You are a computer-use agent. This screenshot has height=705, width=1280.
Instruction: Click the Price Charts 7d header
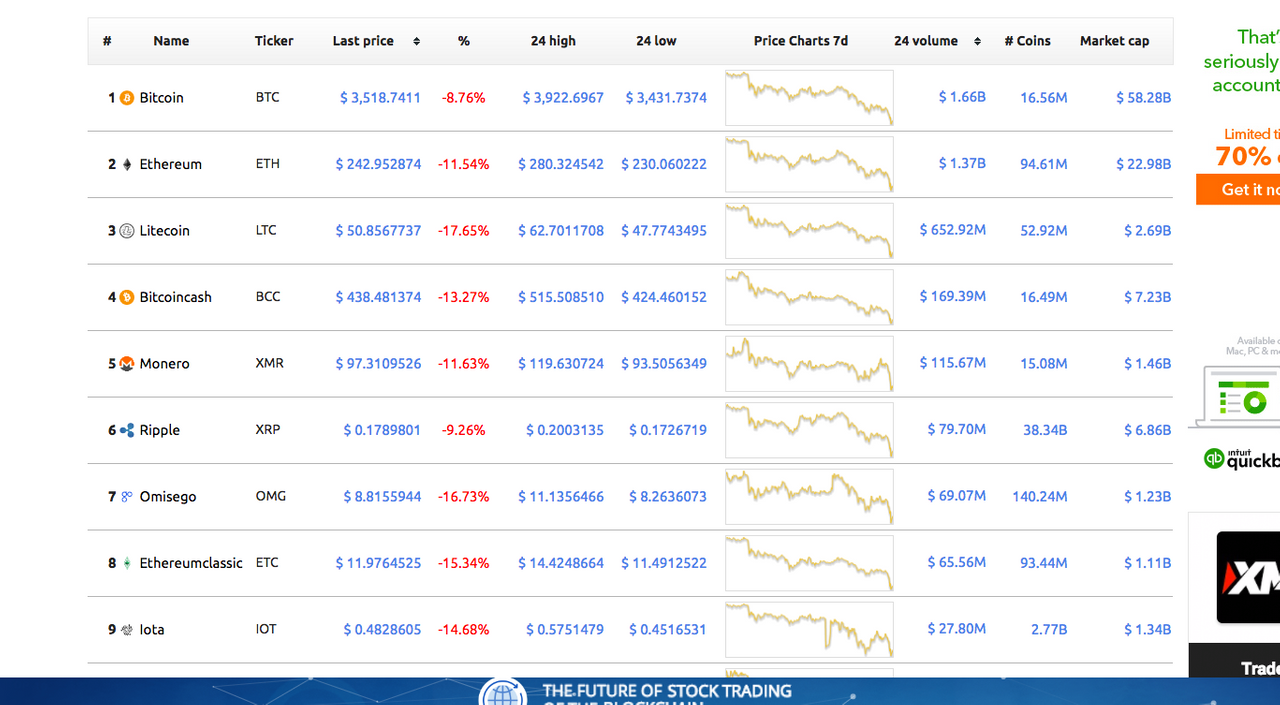tap(801, 41)
